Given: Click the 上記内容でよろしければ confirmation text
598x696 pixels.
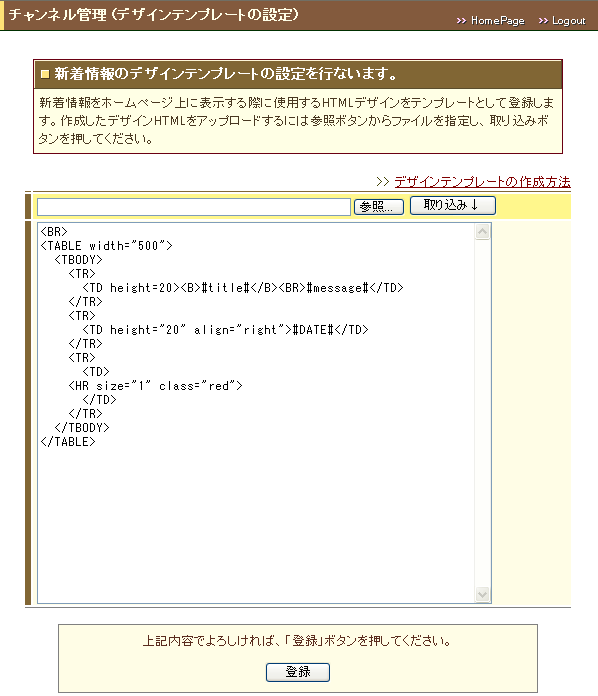Looking at the screenshot, I should pyautogui.click(x=297, y=641).
